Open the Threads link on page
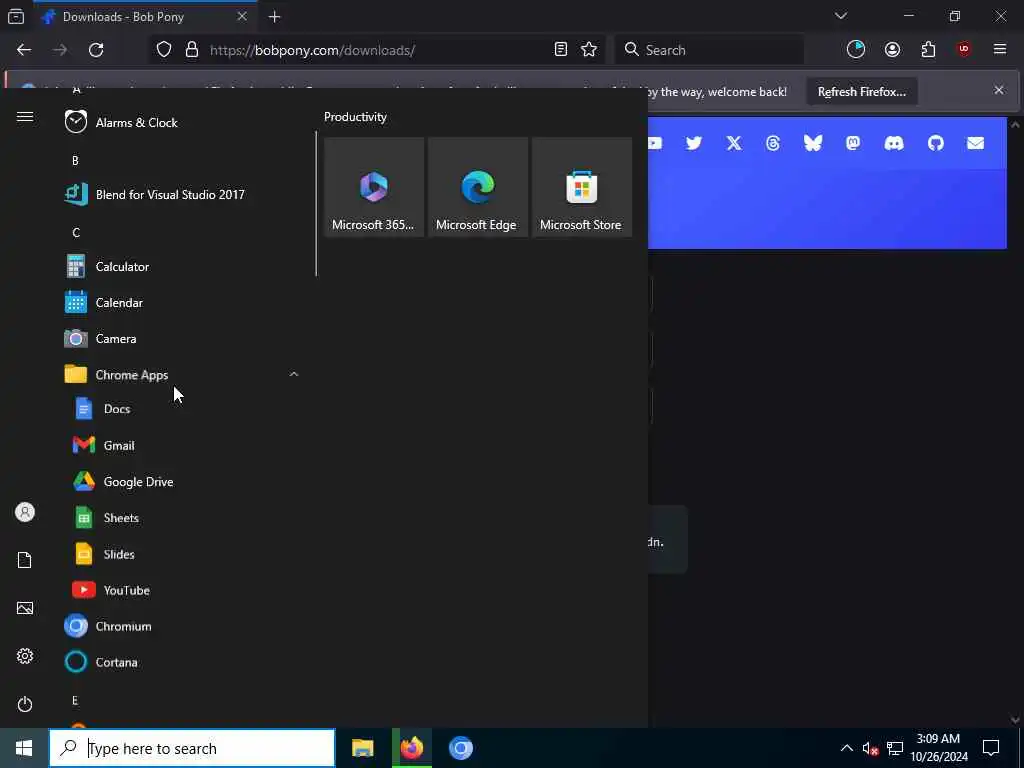This screenshot has width=1024, height=768. click(773, 143)
